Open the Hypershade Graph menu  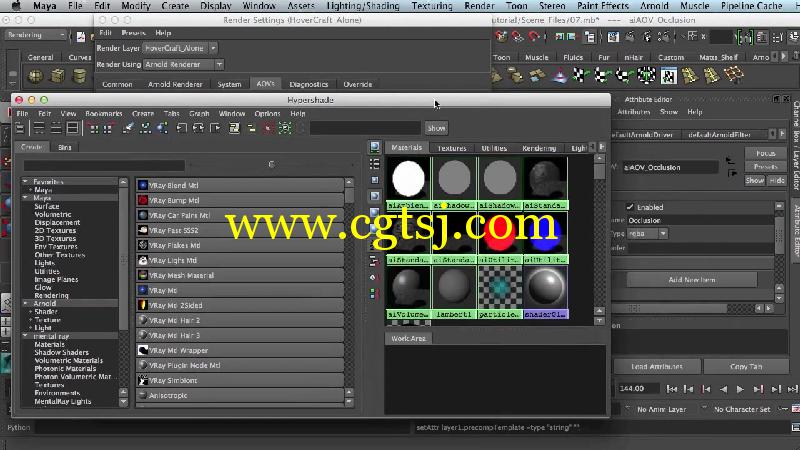(x=199, y=113)
